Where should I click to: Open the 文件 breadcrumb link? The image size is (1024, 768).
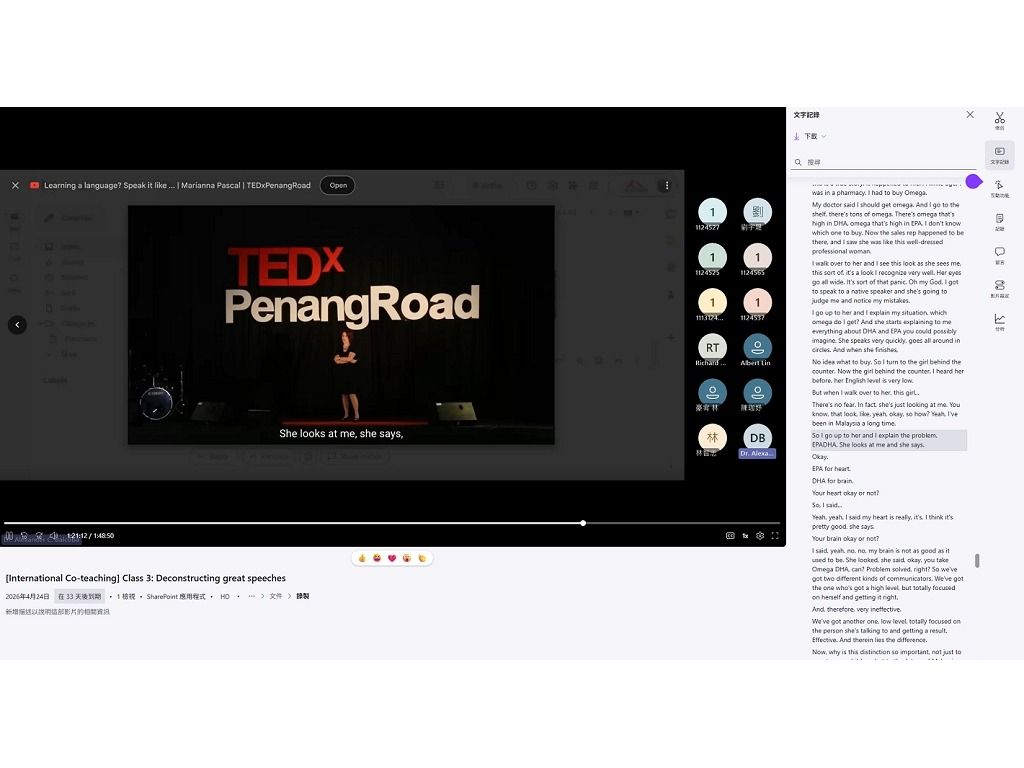(x=276, y=596)
